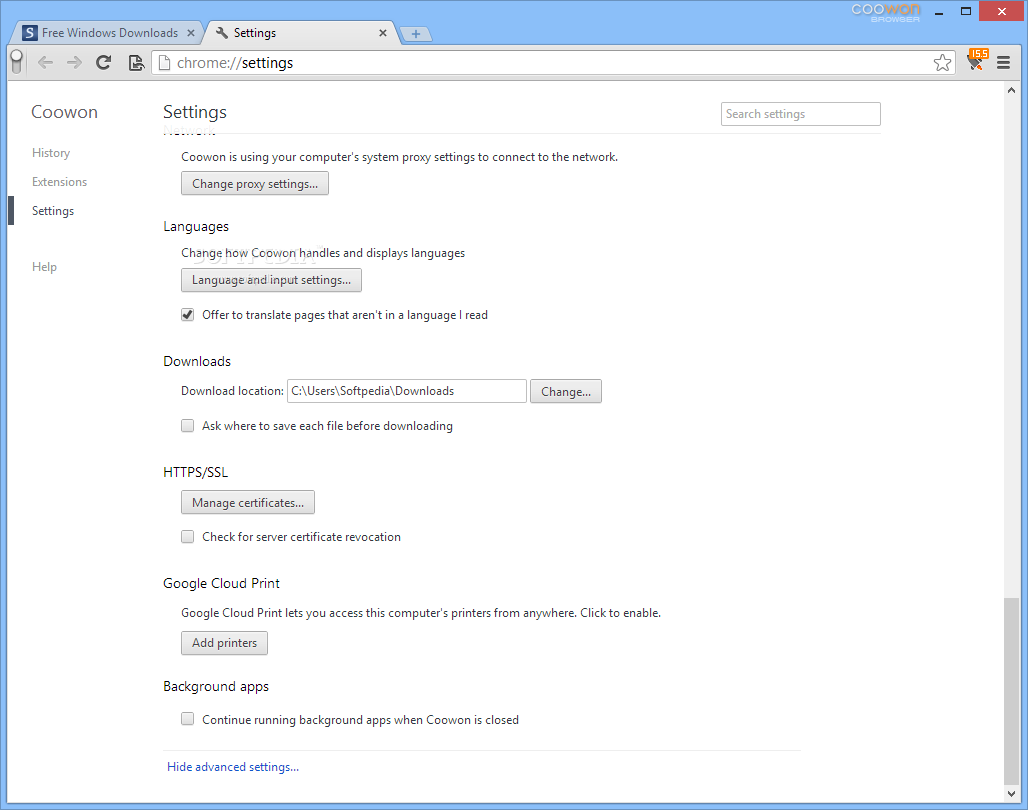Viewport: 1028px width, 810px height.
Task: Click the download location path field
Action: click(x=406, y=391)
